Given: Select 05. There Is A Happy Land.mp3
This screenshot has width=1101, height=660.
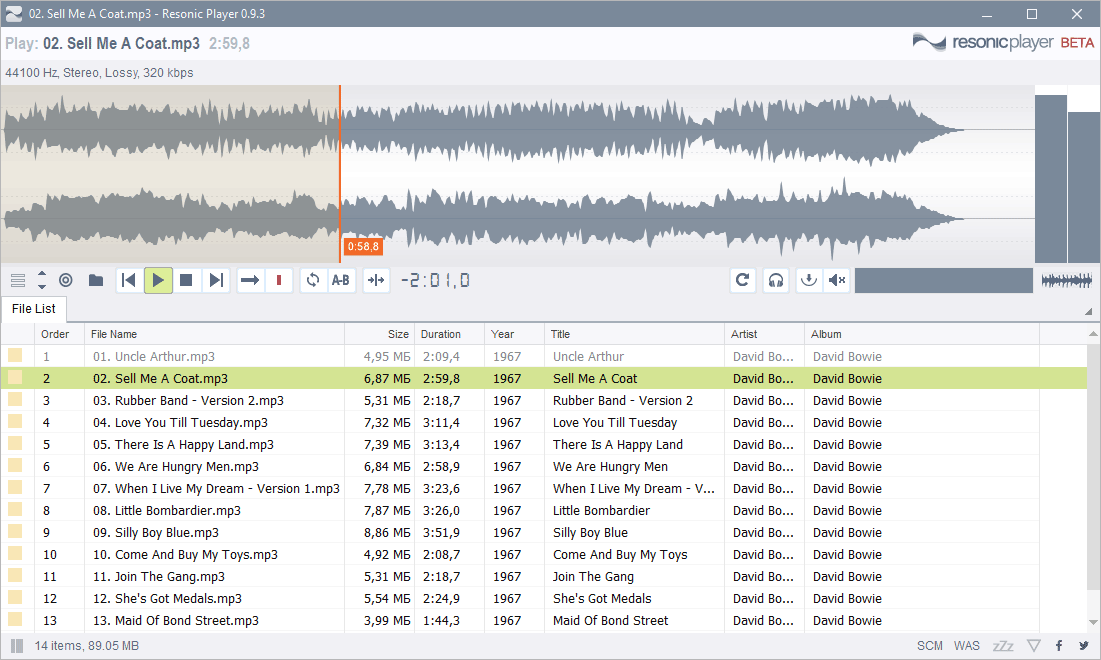Looking at the screenshot, I should pos(183,444).
